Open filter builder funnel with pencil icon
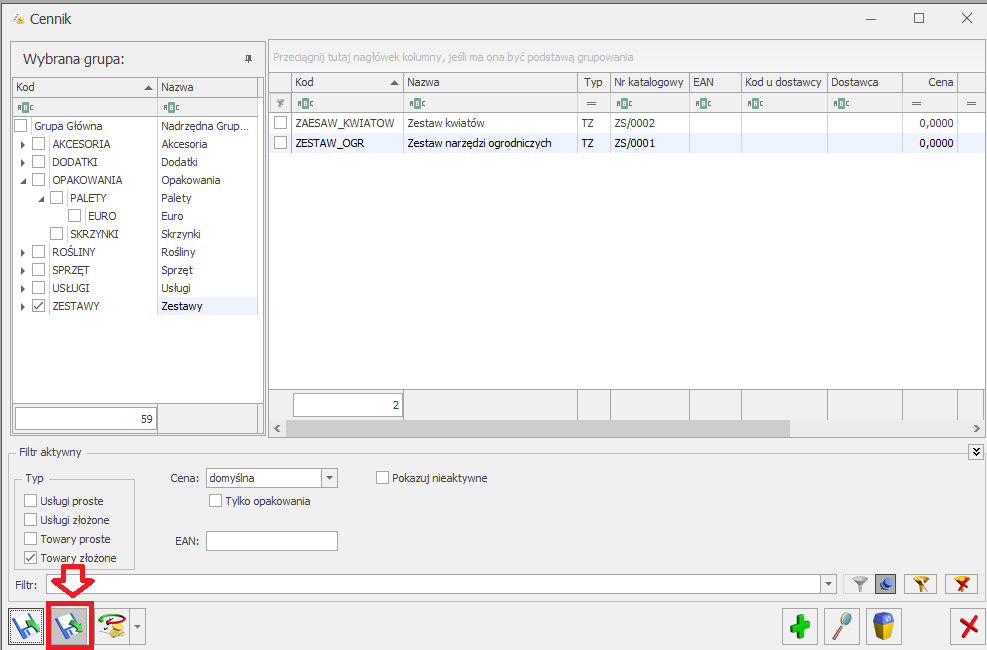Viewport: 987px width, 650px height. pyautogui.click(x=919, y=584)
